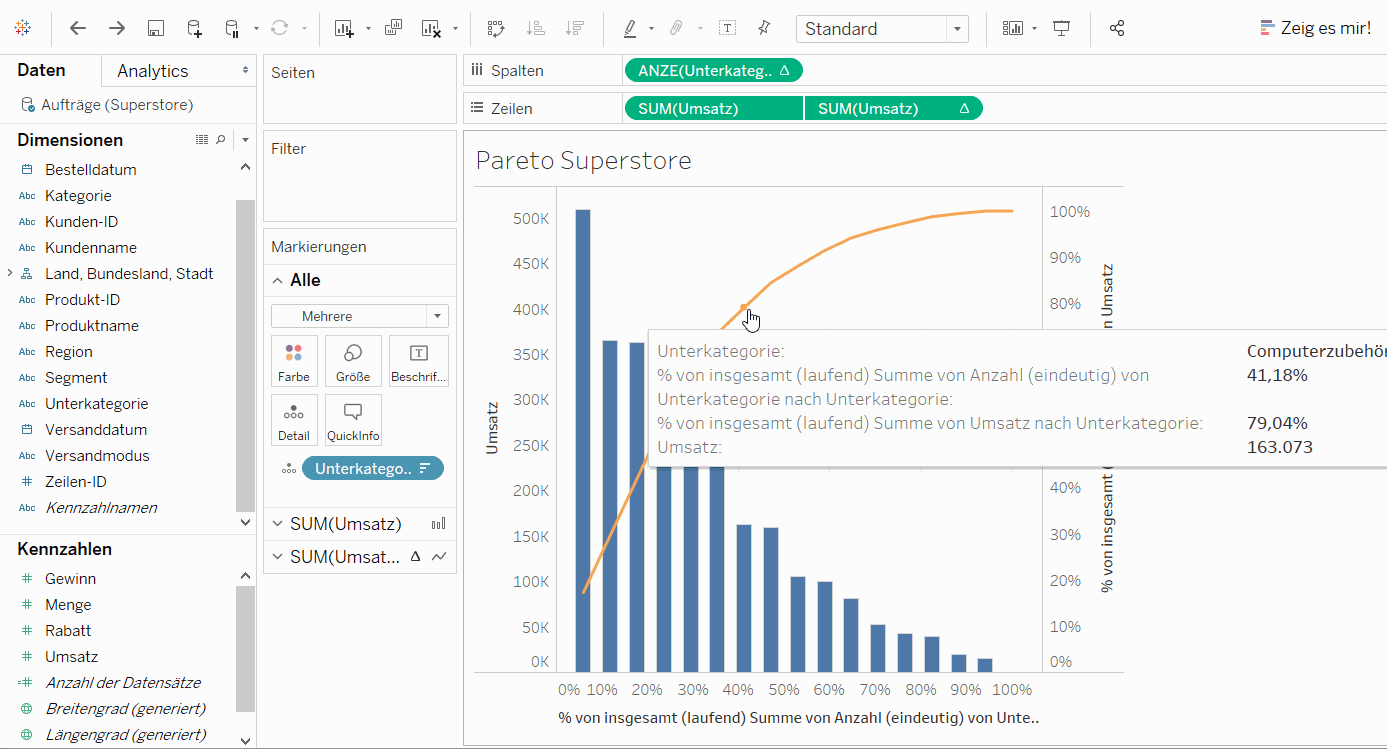Click the QuickInfo marks card
Screen dimensions: 1387x749
[353, 420]
